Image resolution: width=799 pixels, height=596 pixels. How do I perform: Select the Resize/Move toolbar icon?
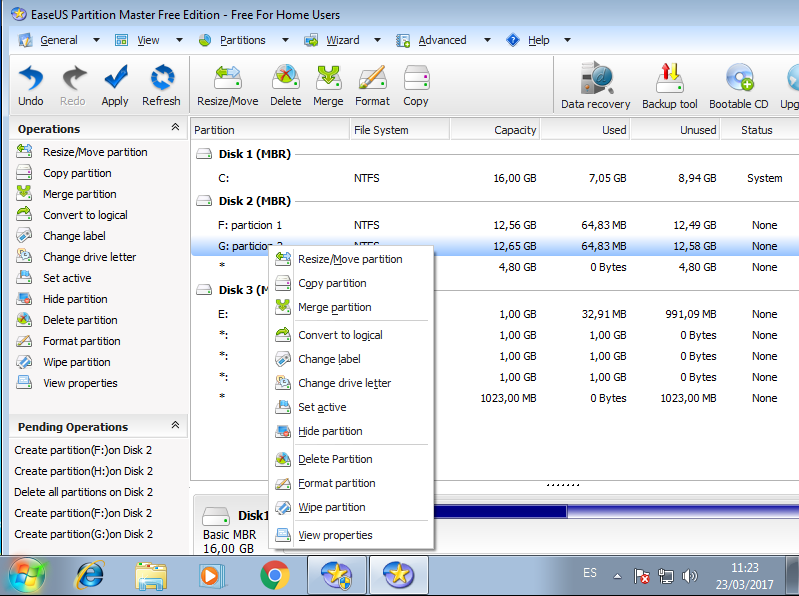(227, 85)
